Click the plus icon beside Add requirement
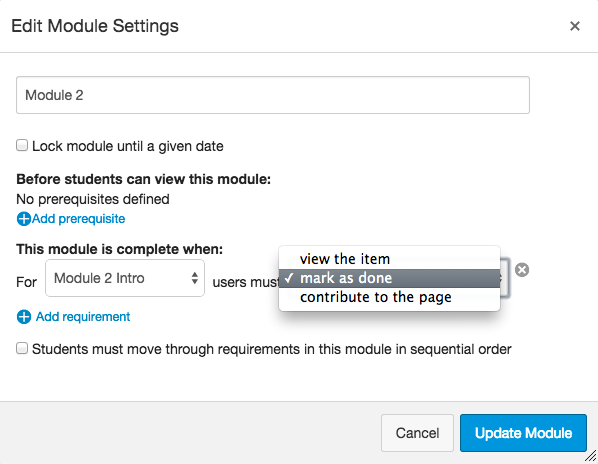This screenshot has height=464, width=598. pos(24,317)
